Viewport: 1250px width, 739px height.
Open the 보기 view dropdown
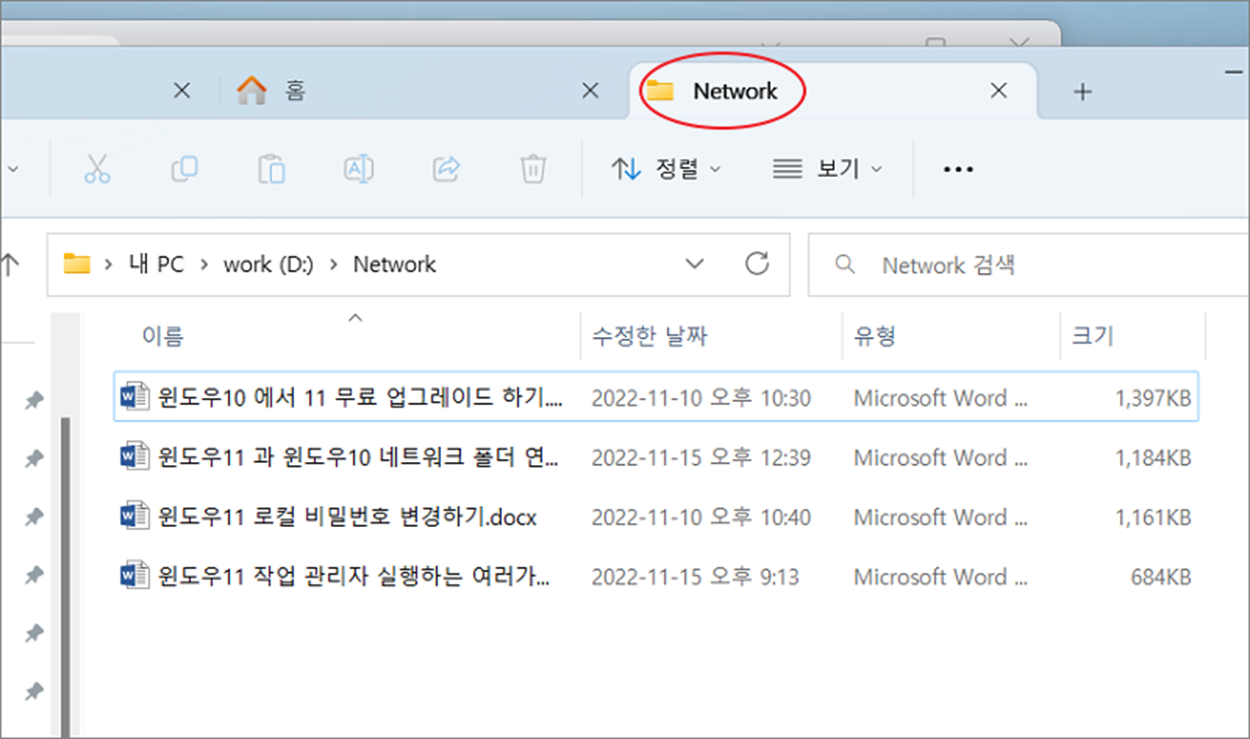(x=828, y=170)
